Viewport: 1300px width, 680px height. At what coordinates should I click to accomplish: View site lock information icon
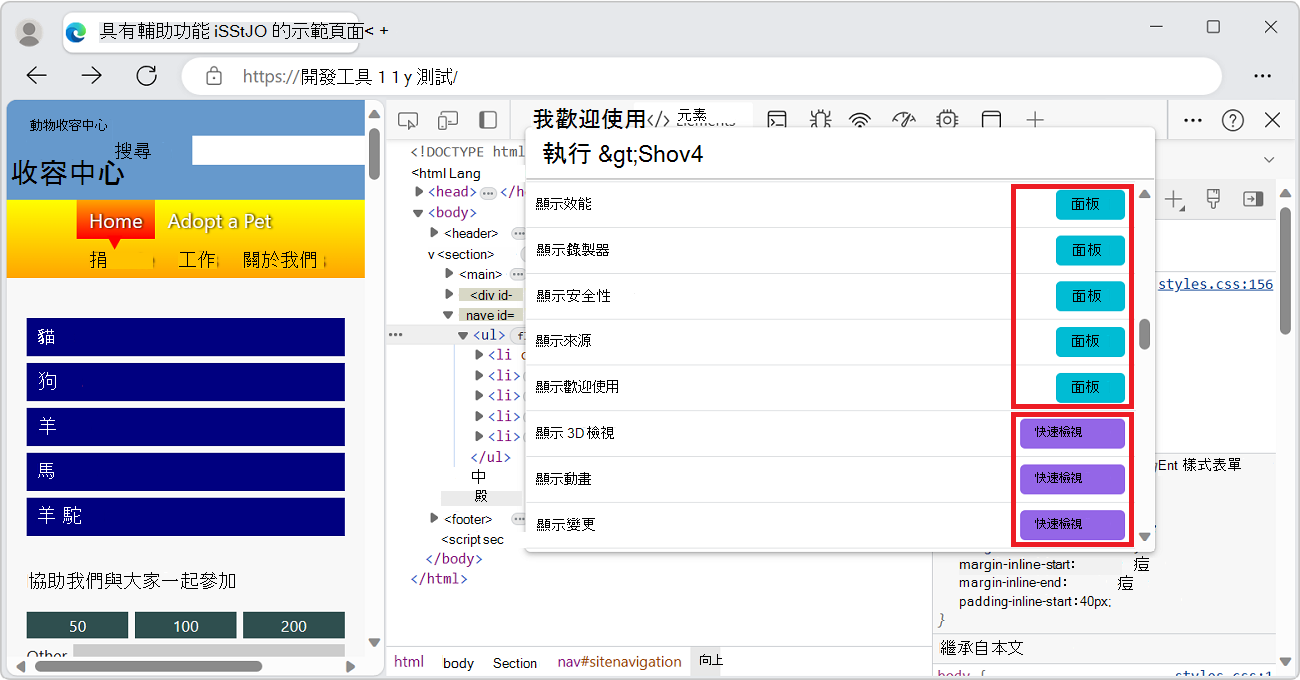[212, 76]
